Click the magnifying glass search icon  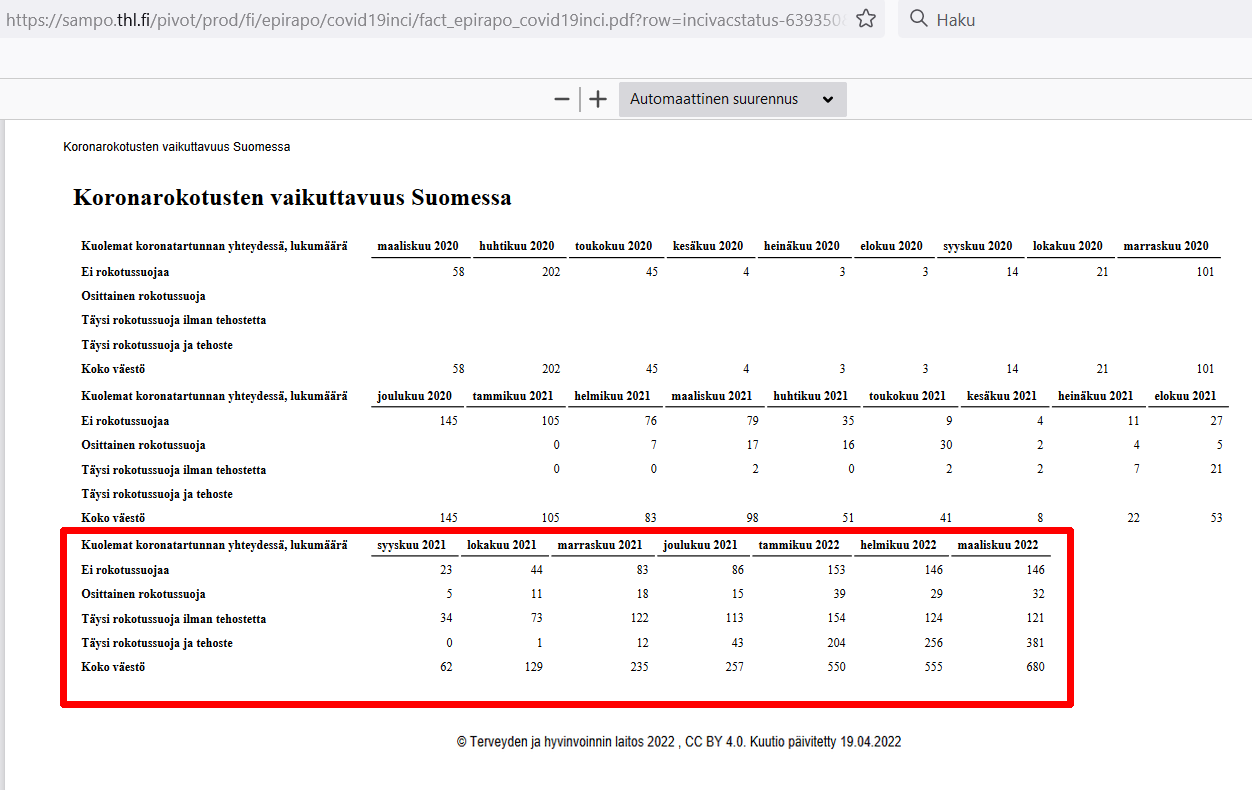pyautogui.click(x=918, y=19)
